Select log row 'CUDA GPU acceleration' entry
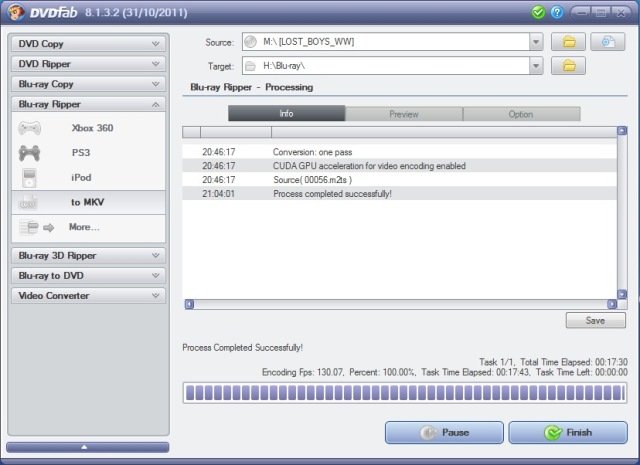Screen dimensions: 640x465 (399, 166)
